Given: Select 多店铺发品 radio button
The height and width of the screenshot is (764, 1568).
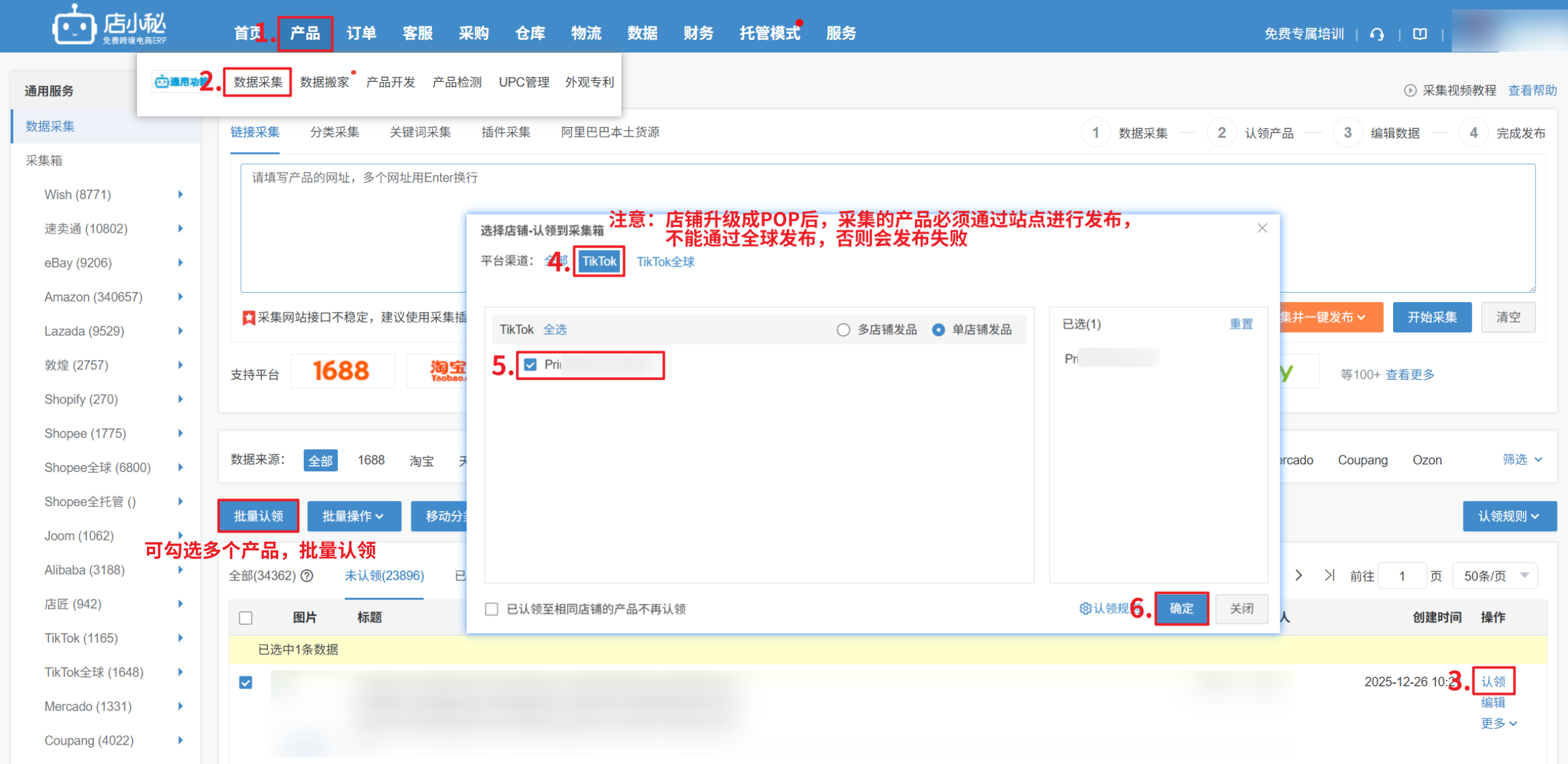Looking at the screenshot, I should 843,329.
